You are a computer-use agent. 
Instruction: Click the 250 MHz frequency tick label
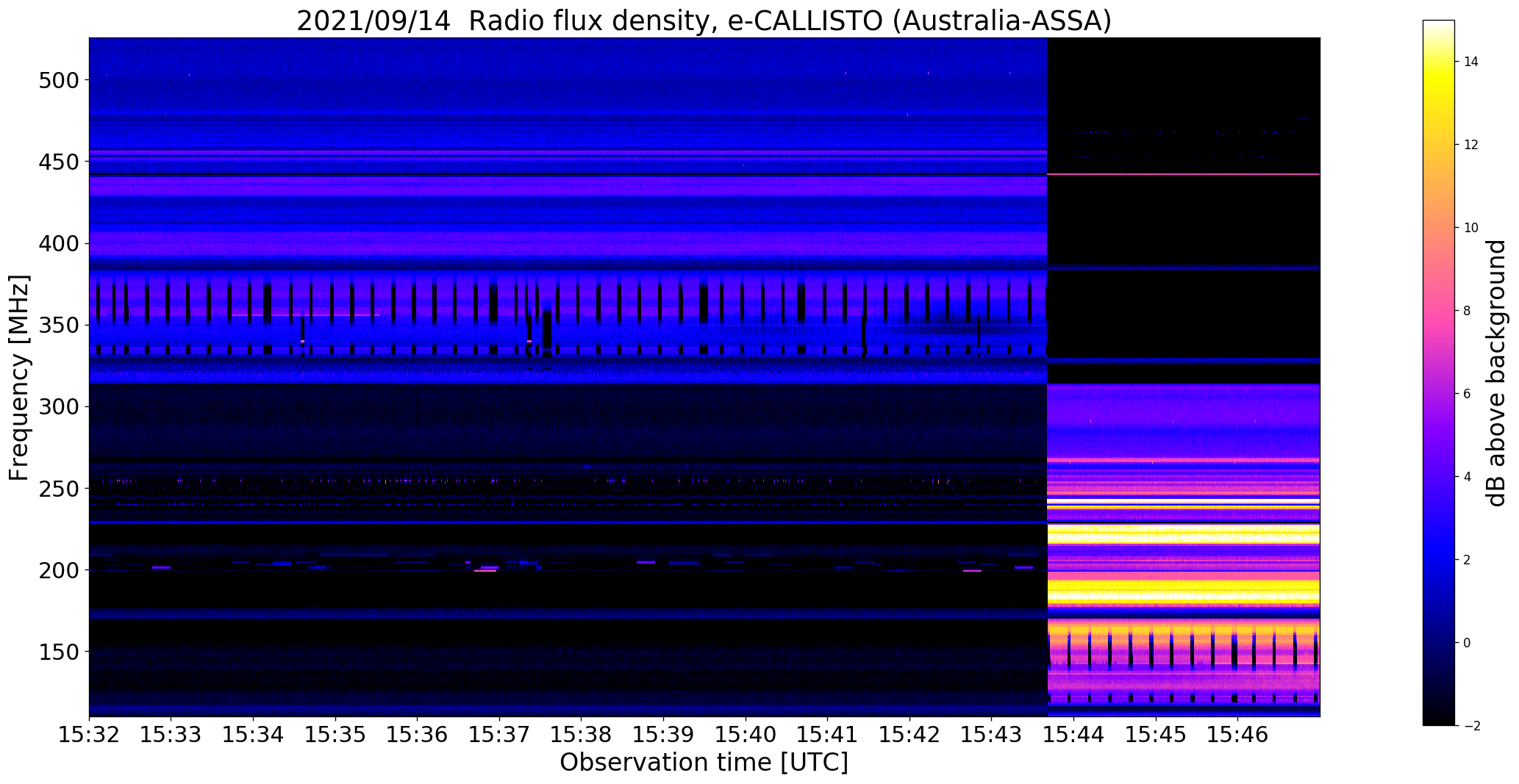tap(60, 489)
